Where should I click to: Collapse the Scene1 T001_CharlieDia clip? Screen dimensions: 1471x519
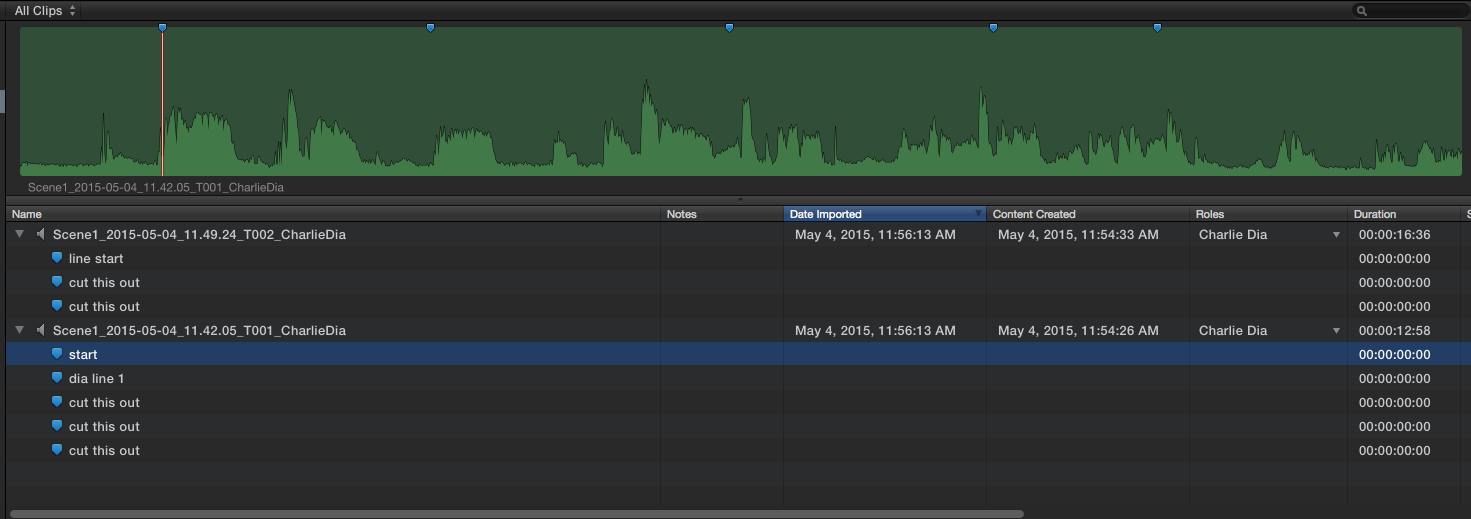tap(20, 331)
